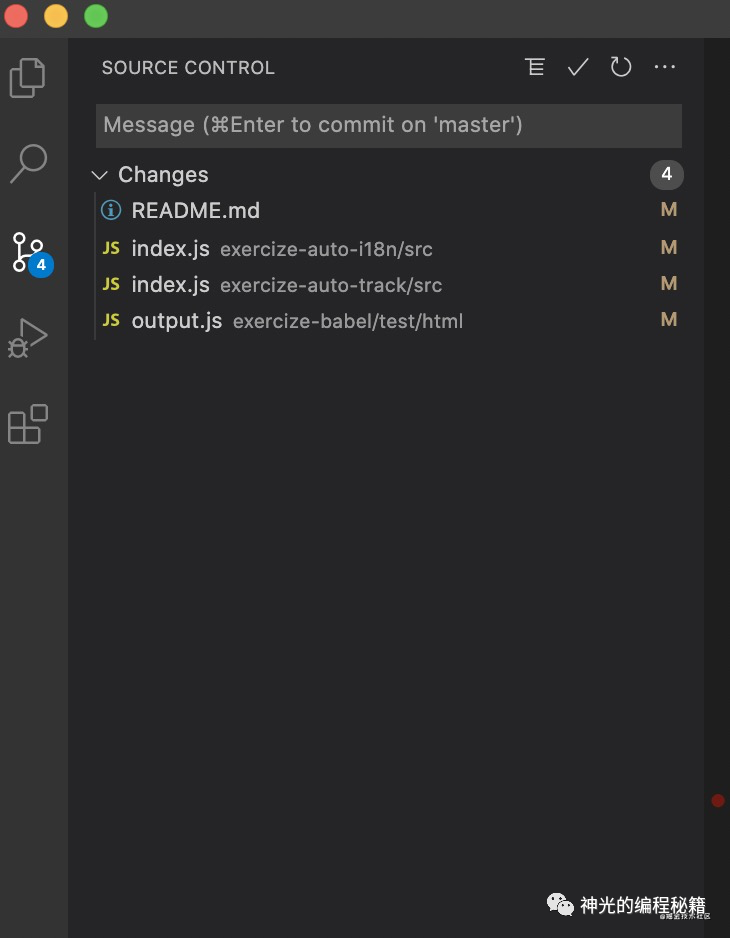This screenshot has height=938, width=730.
Task: Open the Explorer view in activity bar
Action: coord(28,78)
